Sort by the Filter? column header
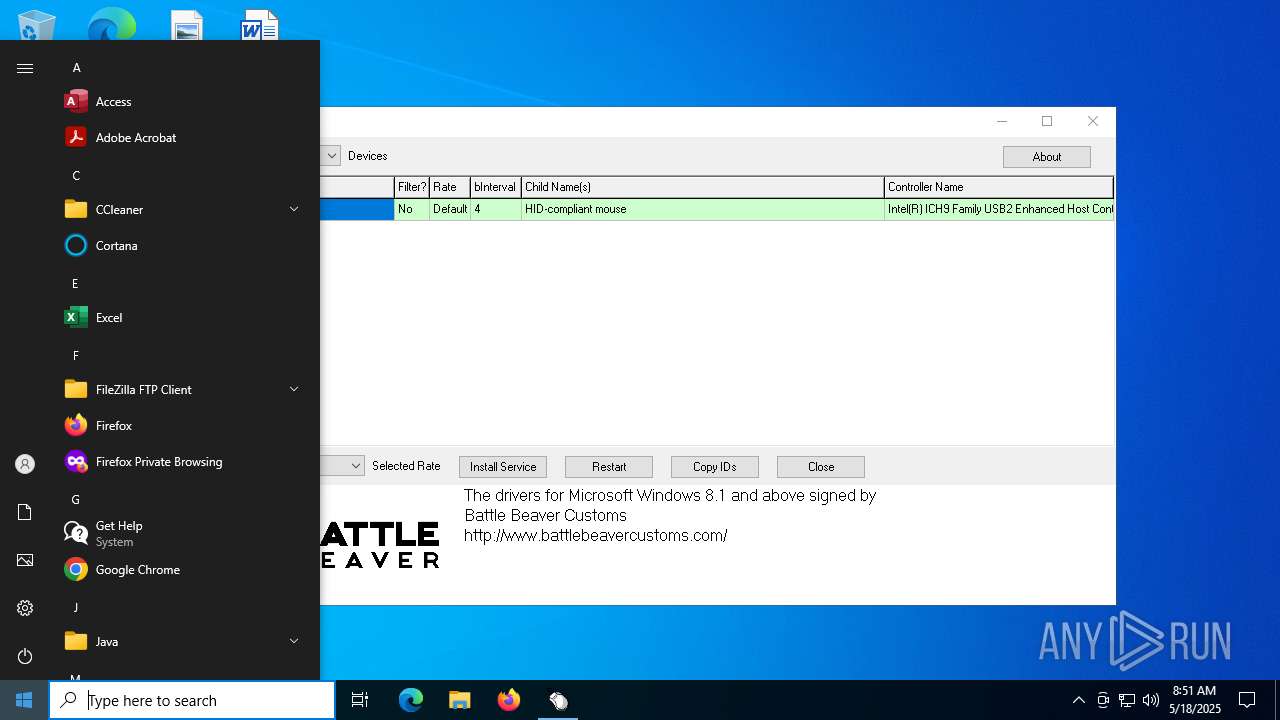Screen dimensions: 1280x720 412,187
